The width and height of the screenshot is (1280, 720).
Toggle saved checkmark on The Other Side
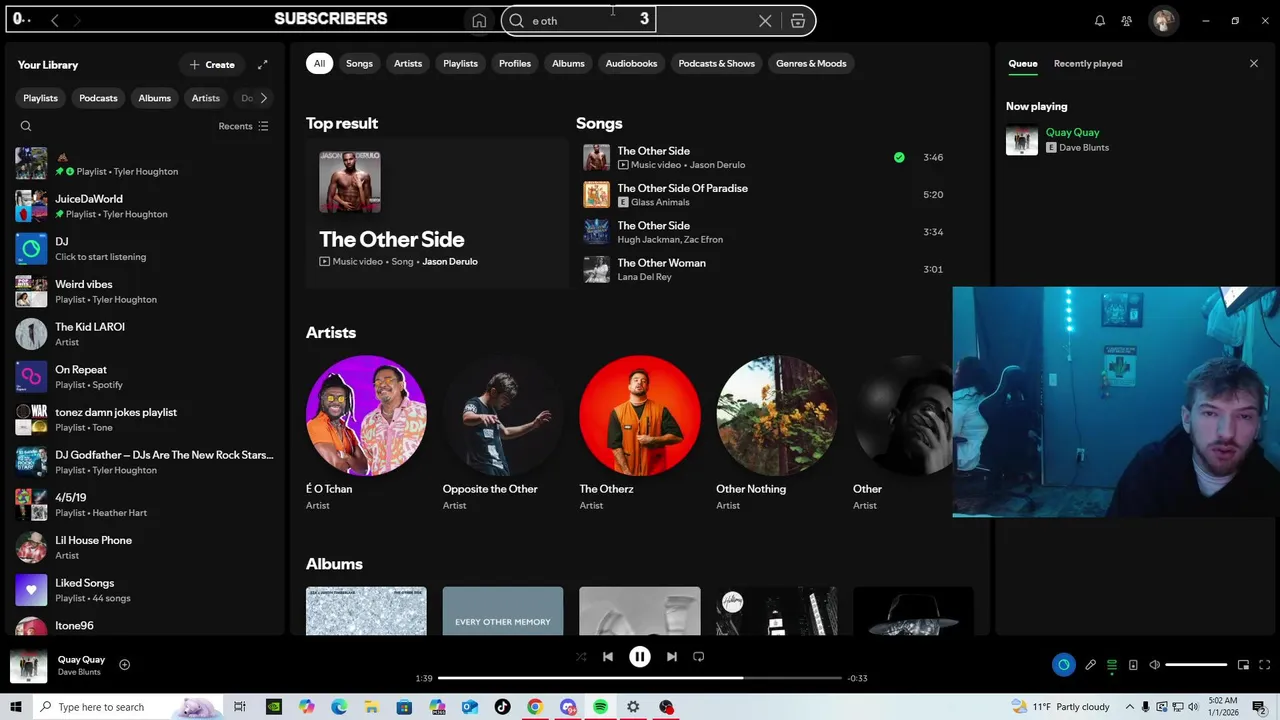tap(899, 157)
